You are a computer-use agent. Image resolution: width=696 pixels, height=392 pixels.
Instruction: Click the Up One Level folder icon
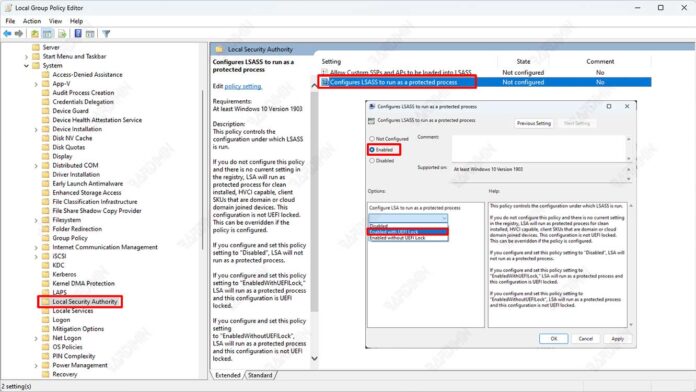coord(35,33)
